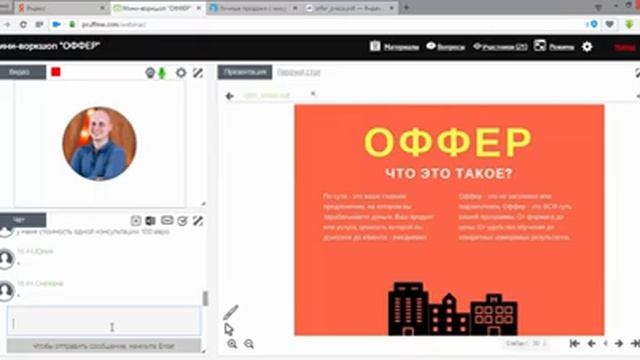
Task: Click the blue shield icon in address bar
Action: [x=594, y=24]
